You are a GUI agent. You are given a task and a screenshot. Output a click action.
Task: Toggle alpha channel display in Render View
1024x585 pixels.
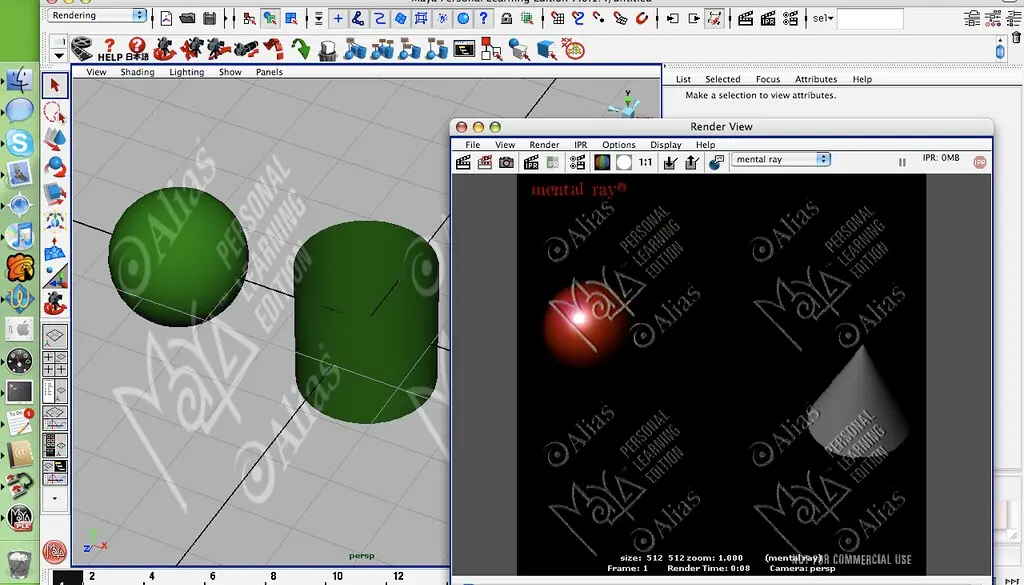tap(624, 162)
